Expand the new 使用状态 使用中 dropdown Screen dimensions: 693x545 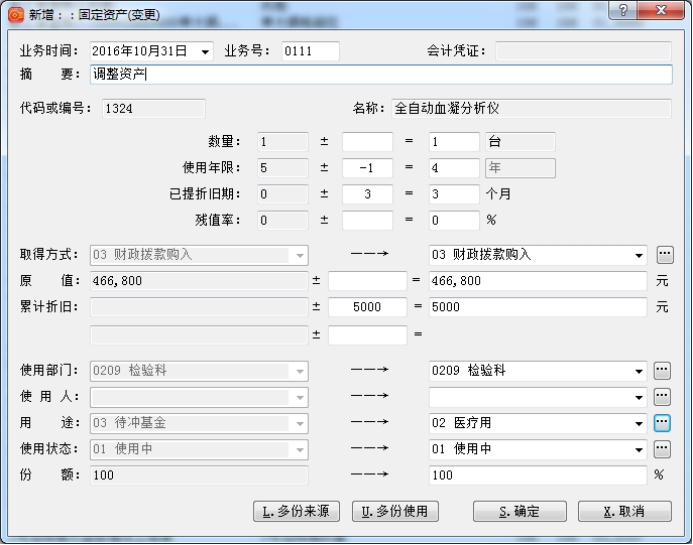click(x=639, y=450)
